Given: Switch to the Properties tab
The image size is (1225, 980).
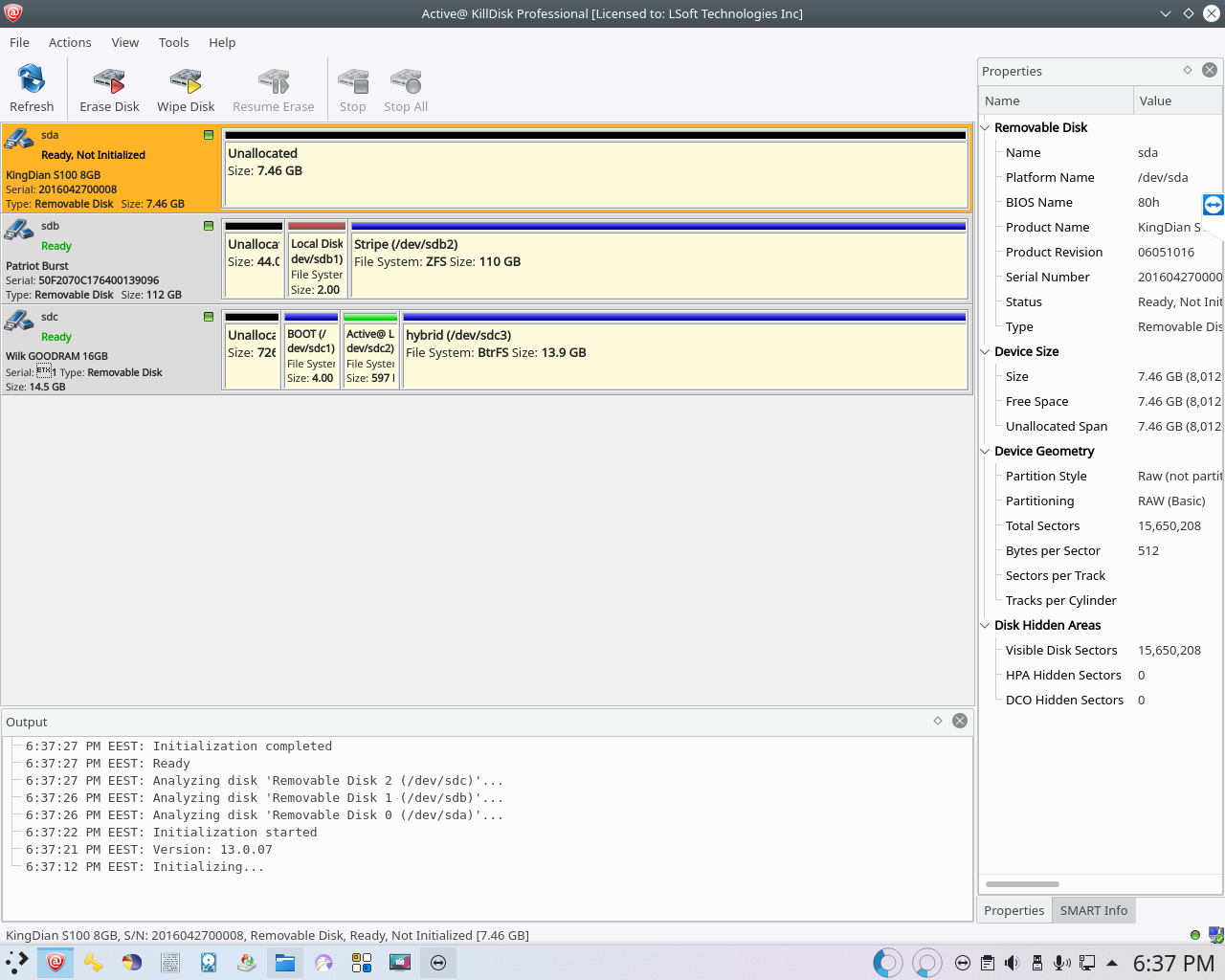Looking at the screenshot, I should (x=1014, y=910).
